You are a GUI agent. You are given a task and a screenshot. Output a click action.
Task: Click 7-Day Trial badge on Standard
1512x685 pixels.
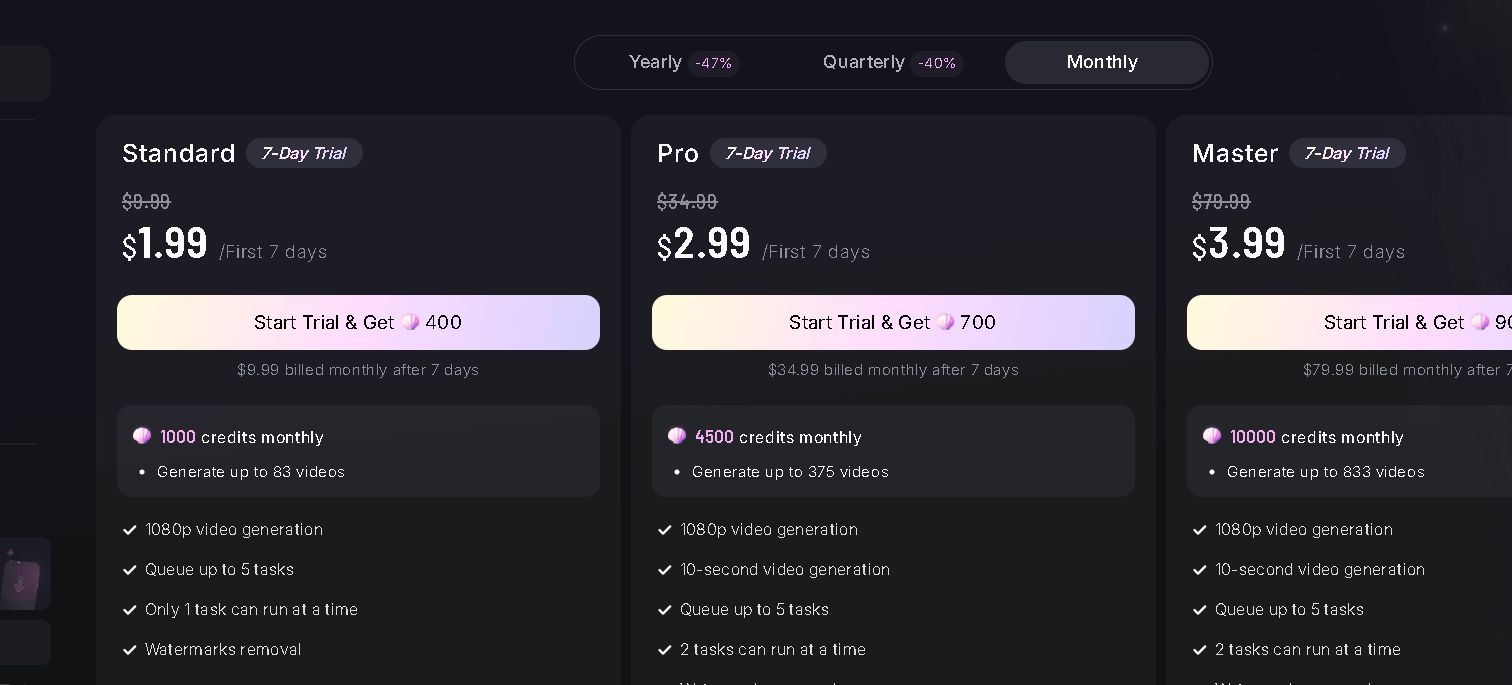pos(304,153)
